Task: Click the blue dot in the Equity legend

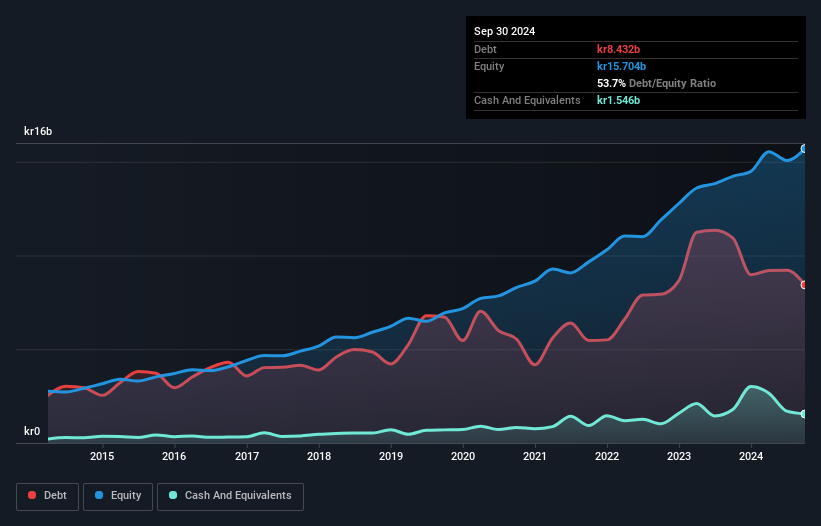Action: tap(100, 496)
